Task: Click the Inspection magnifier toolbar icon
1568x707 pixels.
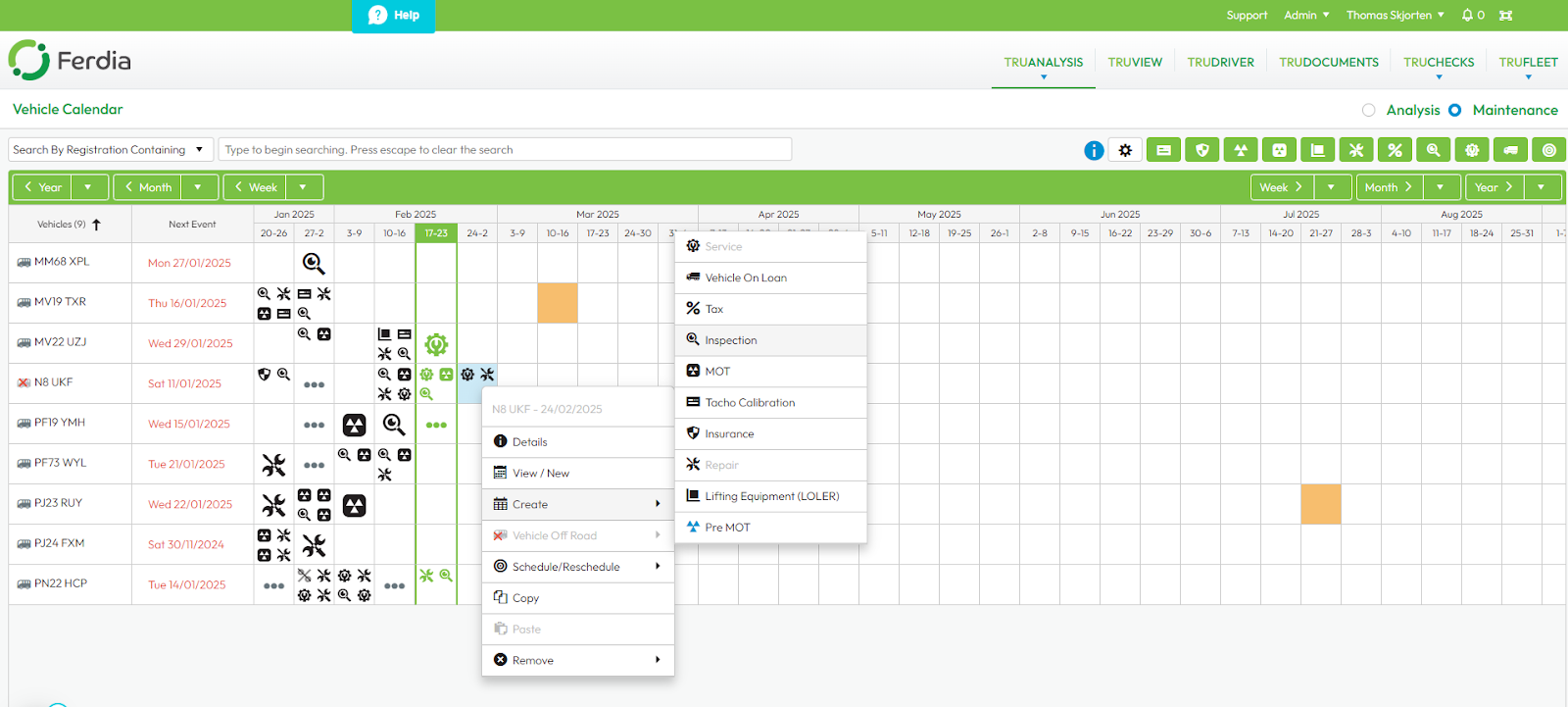Action: click(x=1434, y=150)
